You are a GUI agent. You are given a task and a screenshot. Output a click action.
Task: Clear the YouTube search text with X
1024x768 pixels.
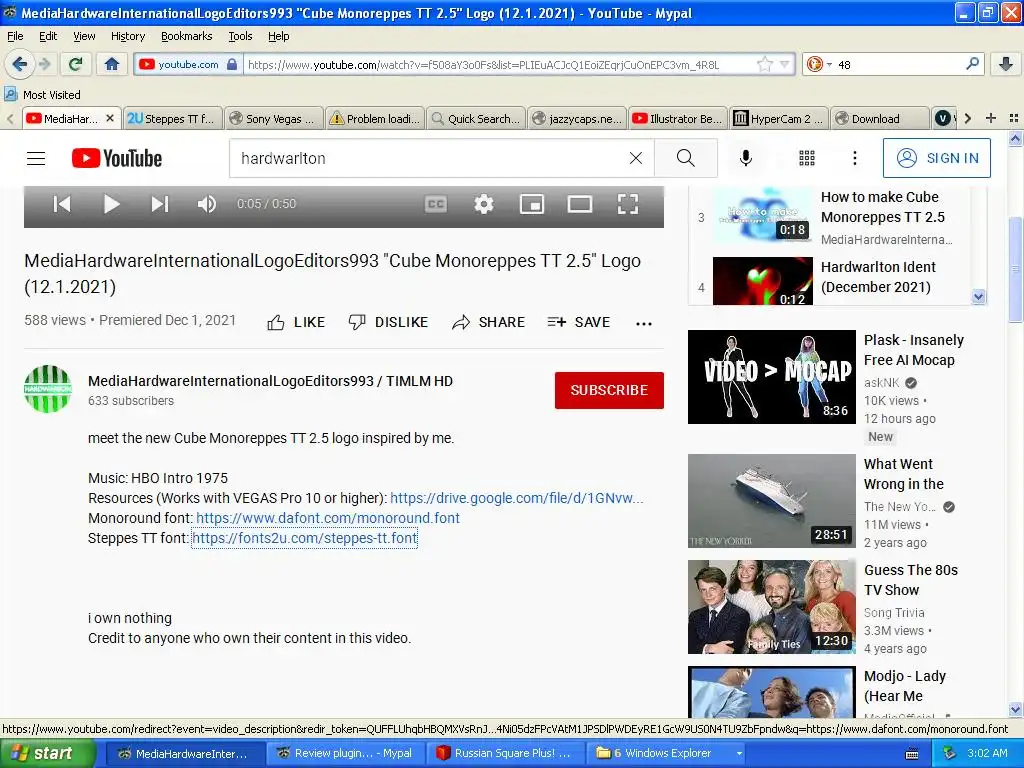point(635,158)
